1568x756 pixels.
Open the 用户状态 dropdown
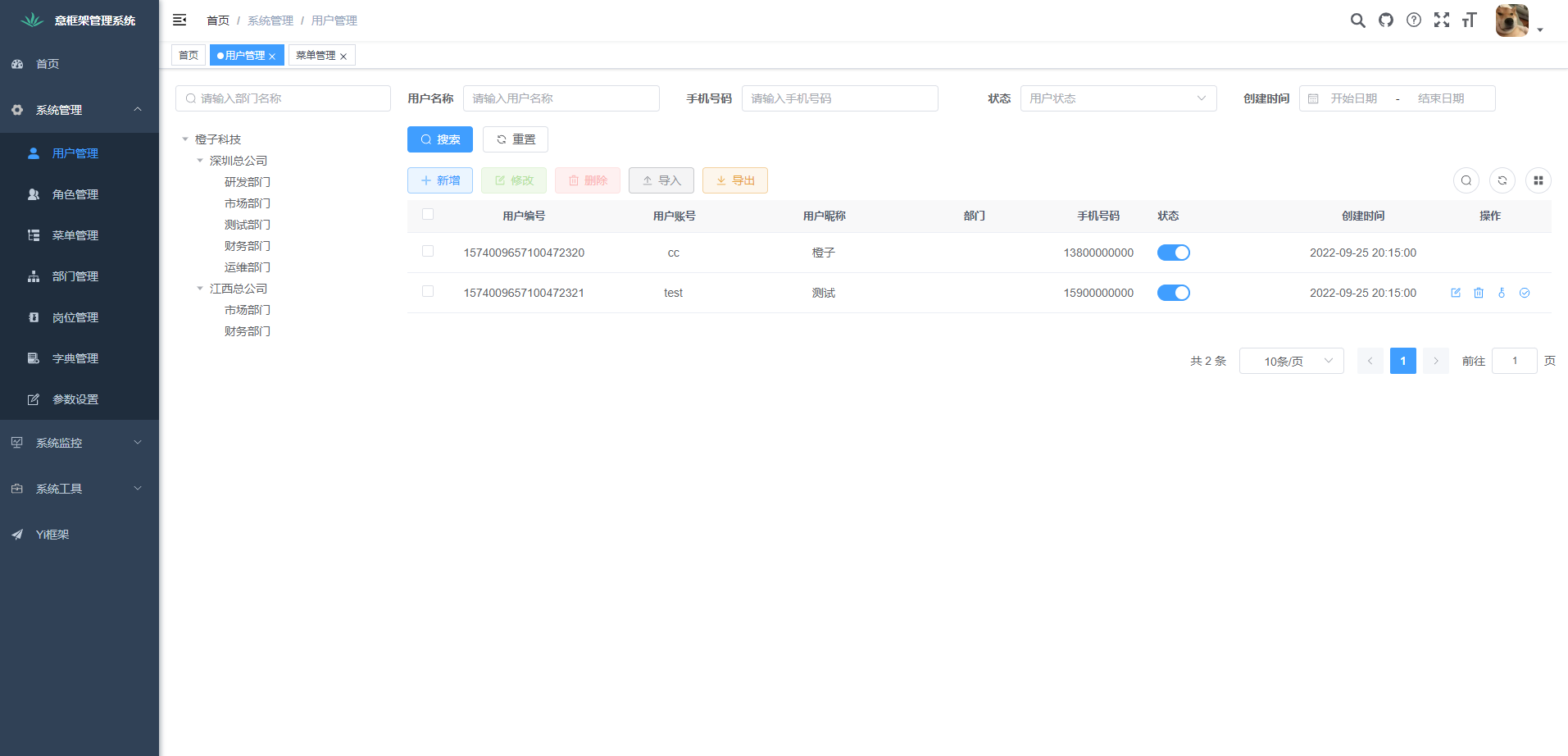click(1118, 98)
